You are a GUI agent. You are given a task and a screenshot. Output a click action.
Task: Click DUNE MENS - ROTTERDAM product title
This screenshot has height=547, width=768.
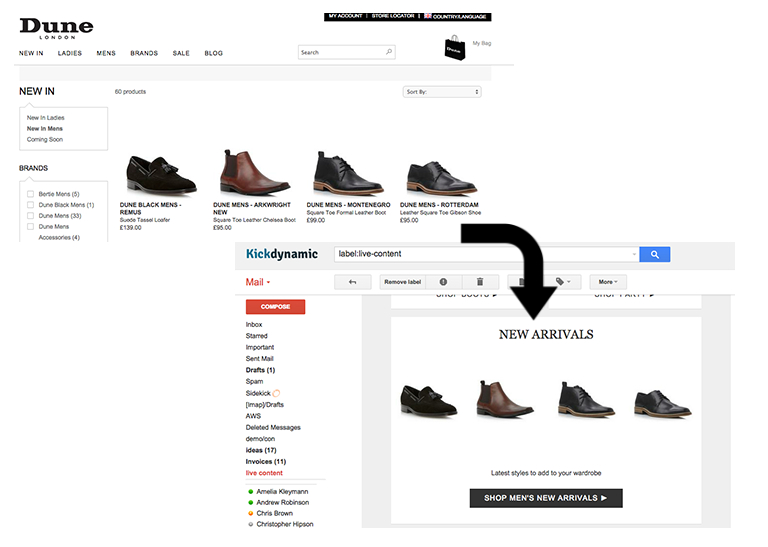click(439, 205)
